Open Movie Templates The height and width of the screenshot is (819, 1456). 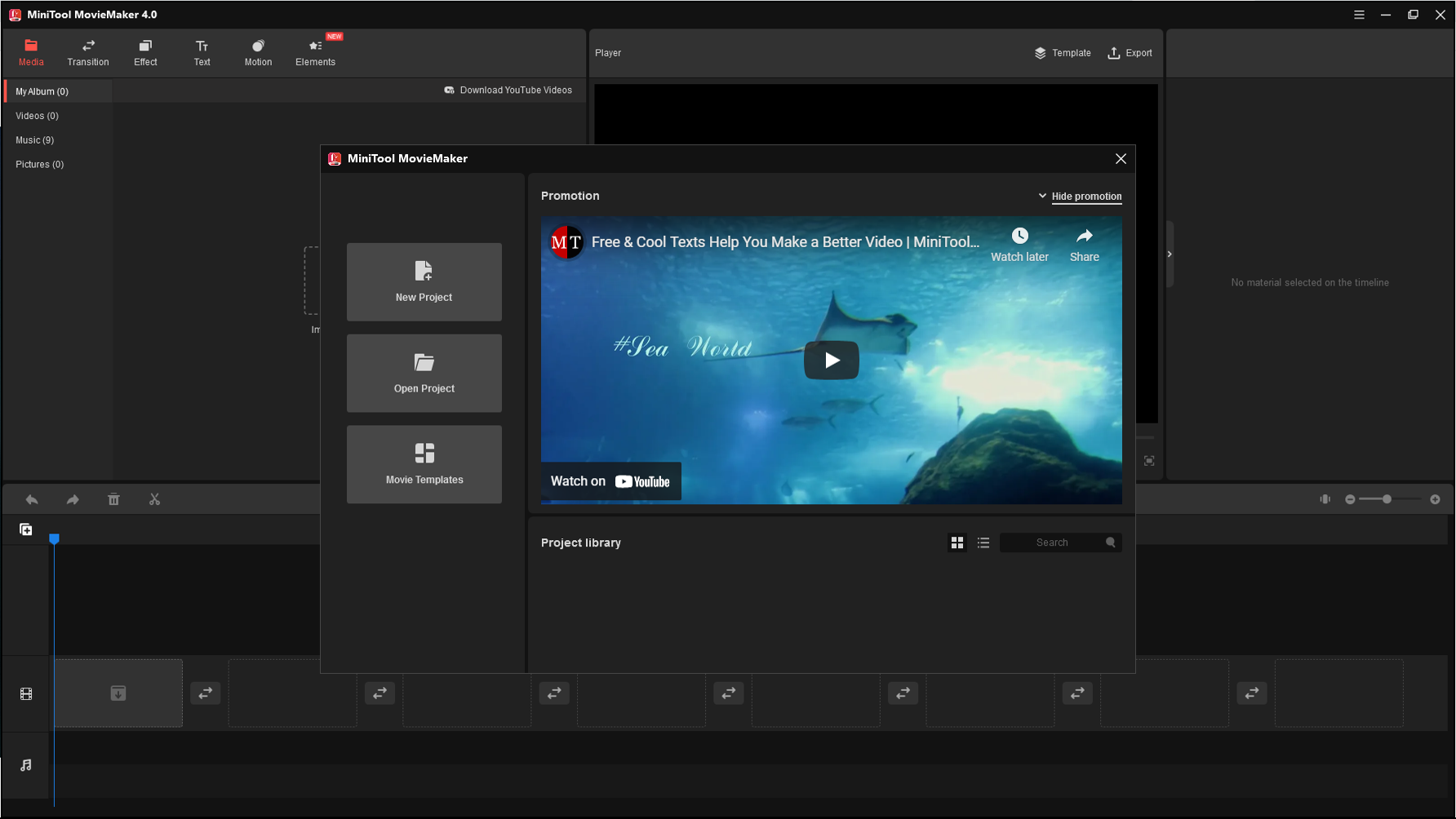pyautogui.click(x=424, y=464)
